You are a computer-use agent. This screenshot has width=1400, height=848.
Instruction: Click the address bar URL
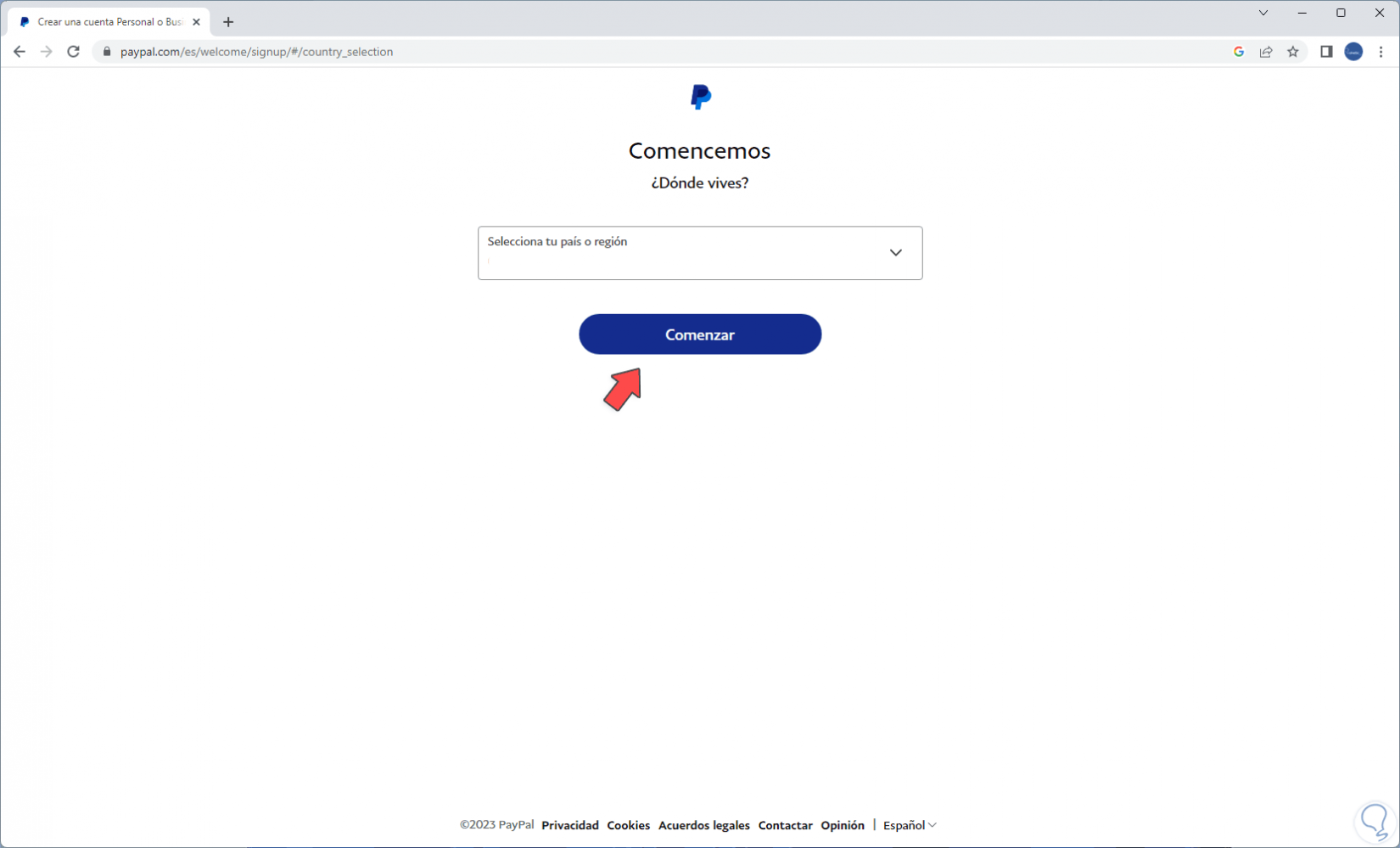(256, 52)
